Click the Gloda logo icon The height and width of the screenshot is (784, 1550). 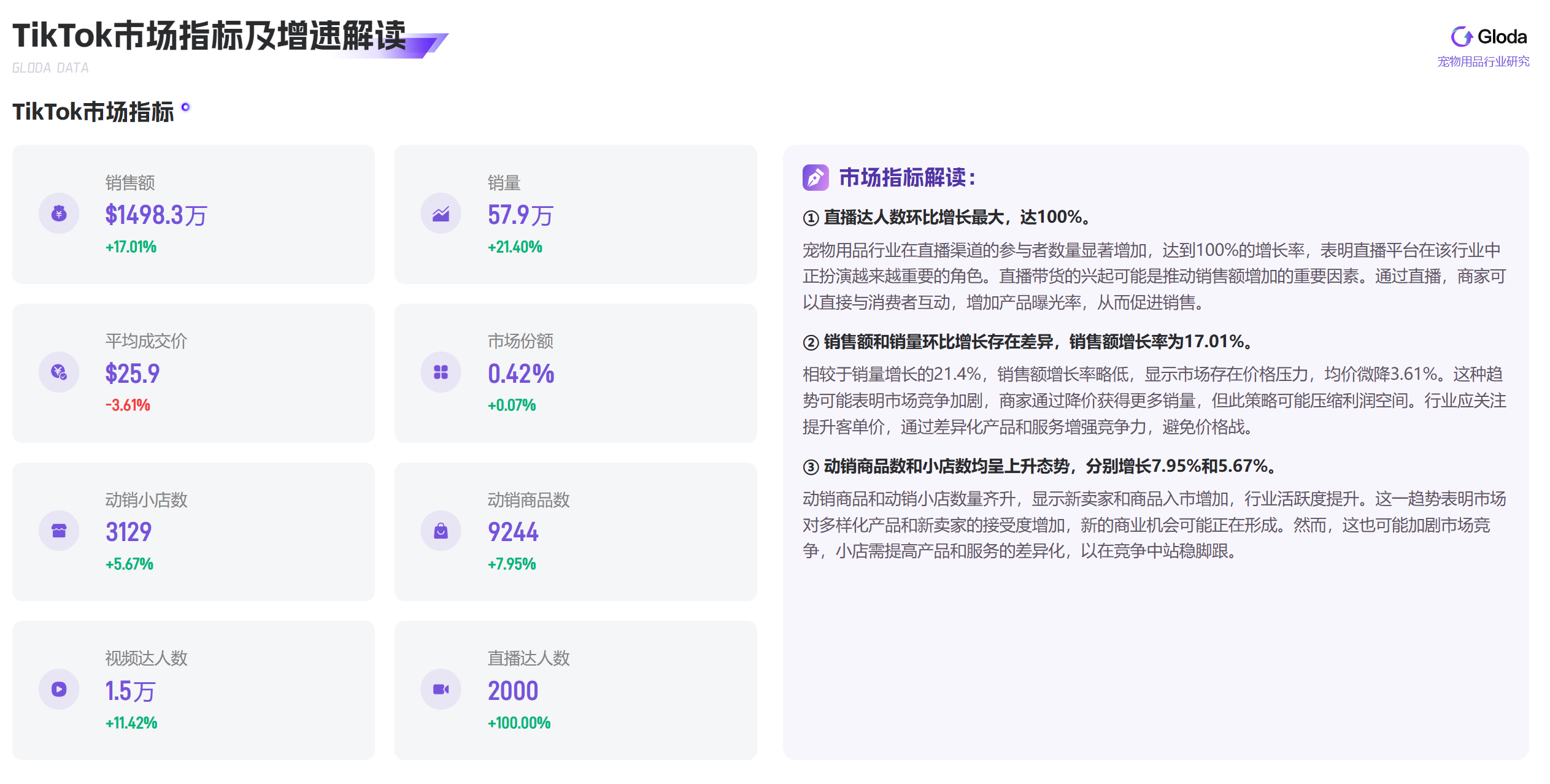1462,37
